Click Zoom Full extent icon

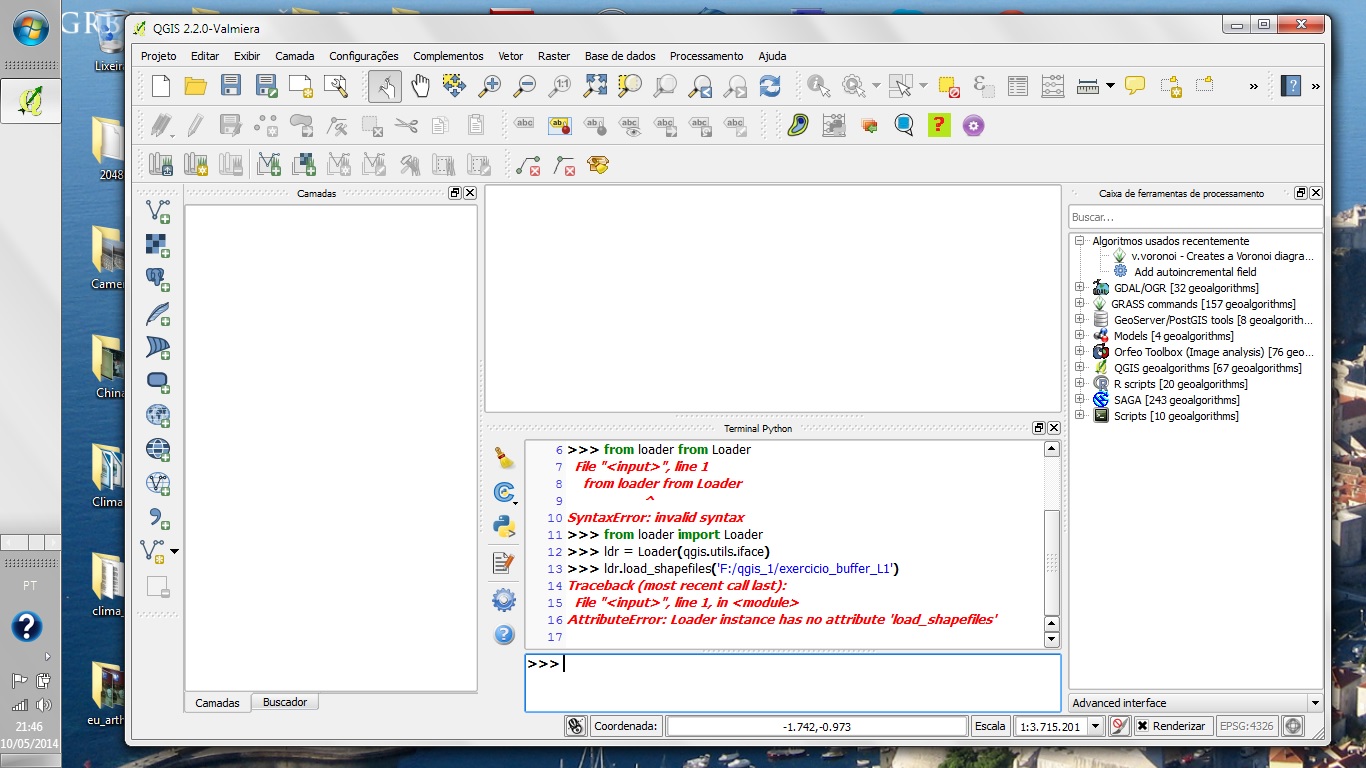pos(595,86)
